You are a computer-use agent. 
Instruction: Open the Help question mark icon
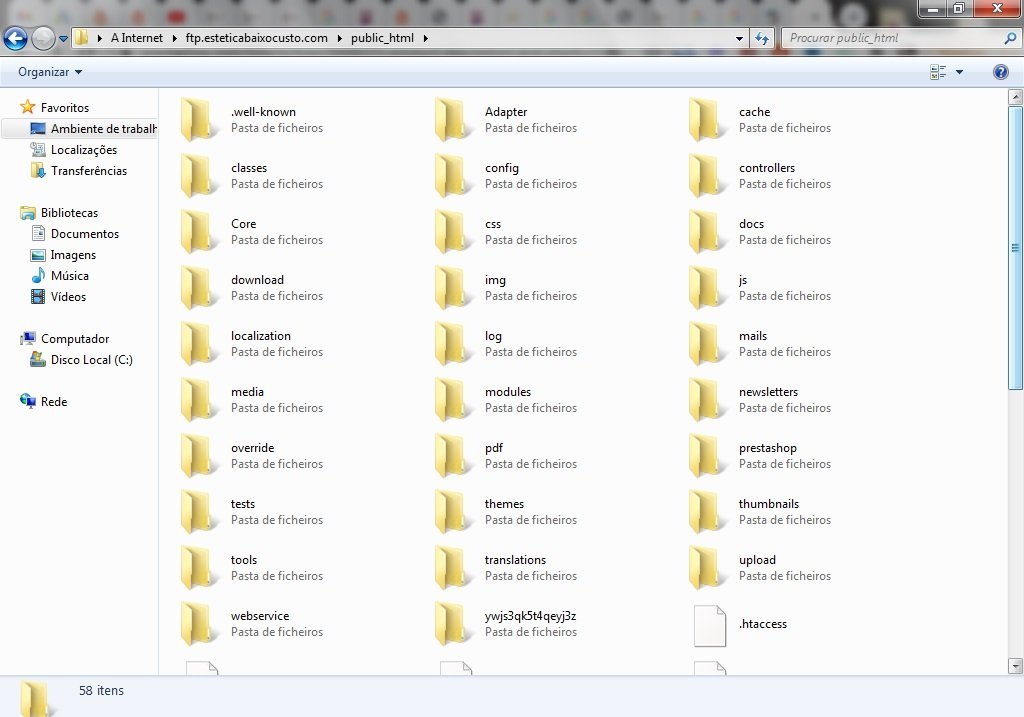click(1000, 72)
